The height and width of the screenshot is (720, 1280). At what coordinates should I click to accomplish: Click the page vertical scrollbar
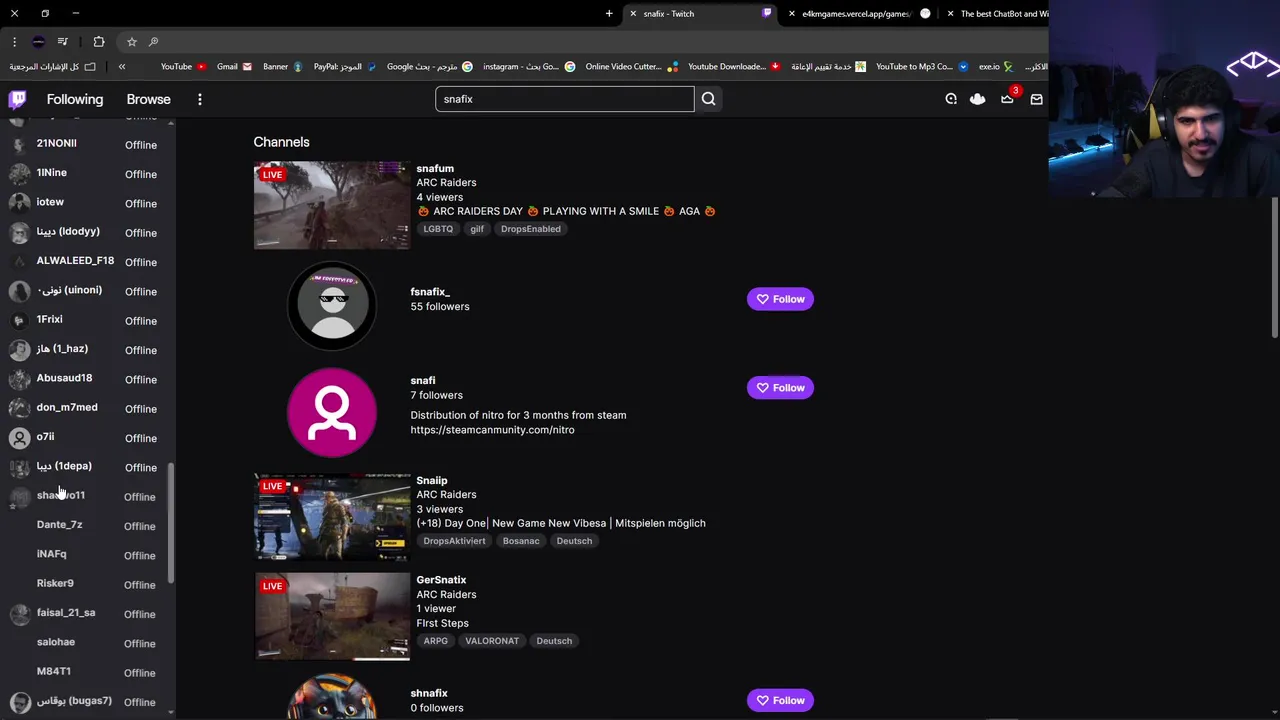1275,267
